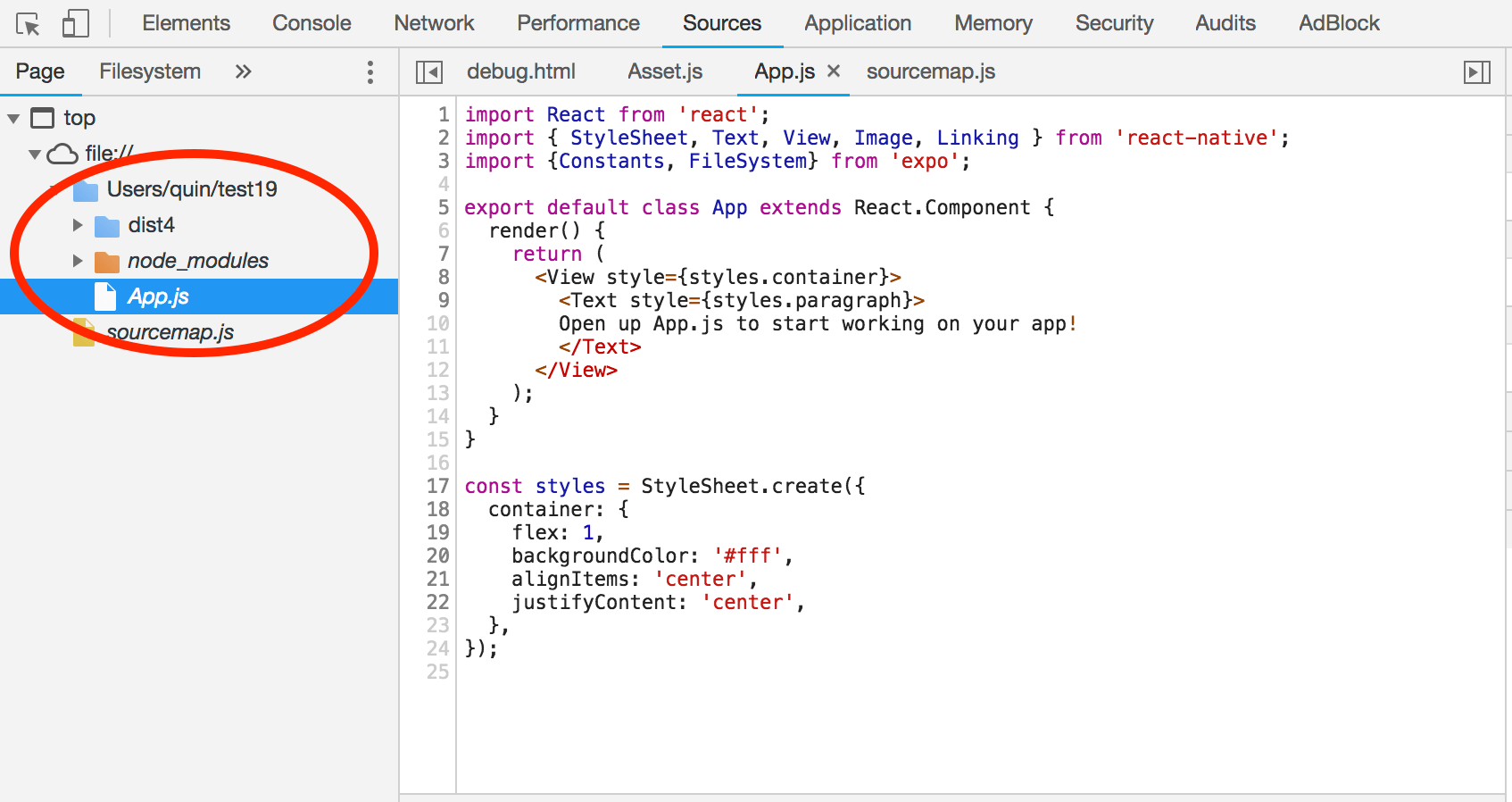
Task: Expand the node_modules folder
Action: click(78, 261)
